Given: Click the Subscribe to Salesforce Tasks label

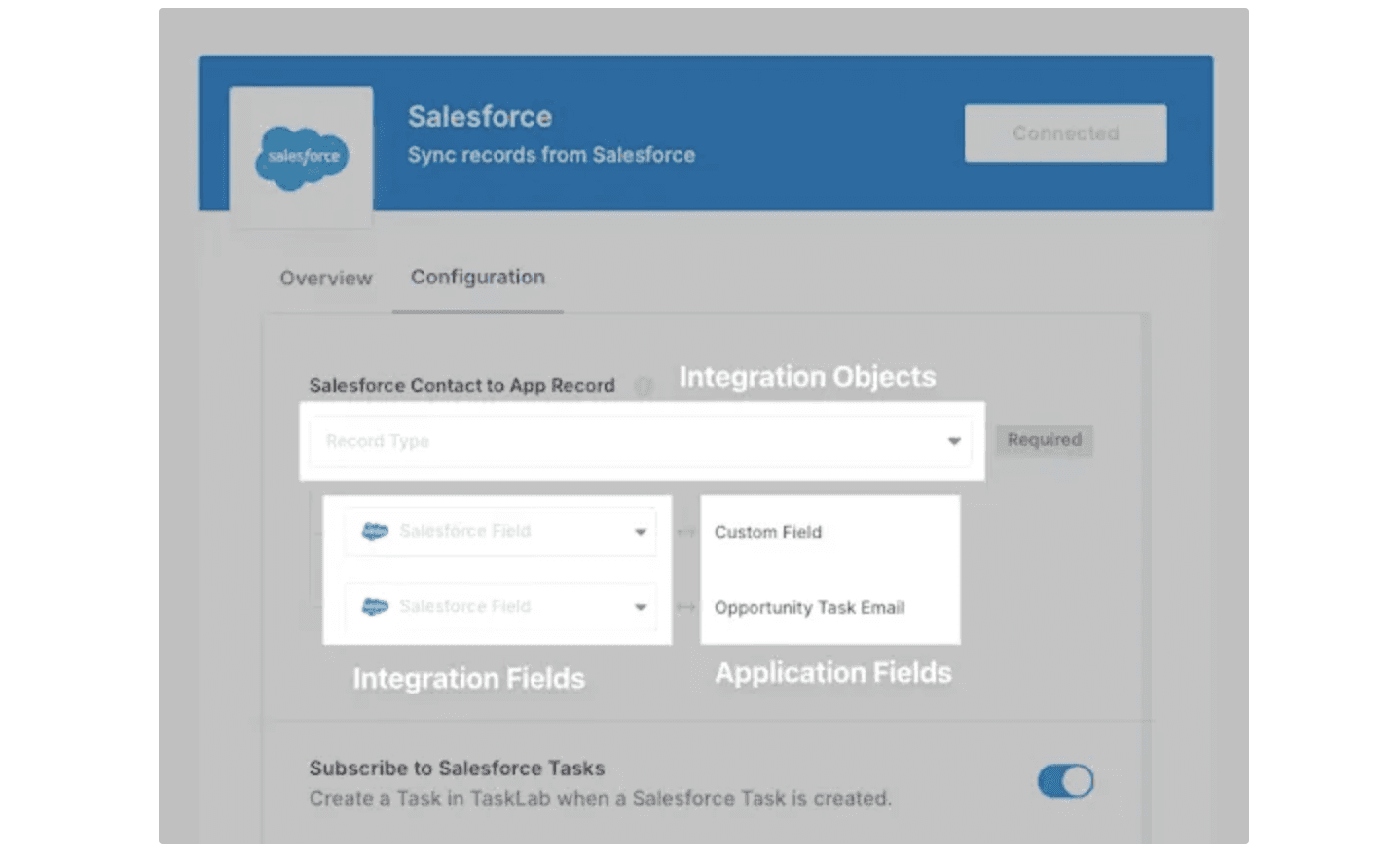Looking at the screenshot, I should coord(457,769).
